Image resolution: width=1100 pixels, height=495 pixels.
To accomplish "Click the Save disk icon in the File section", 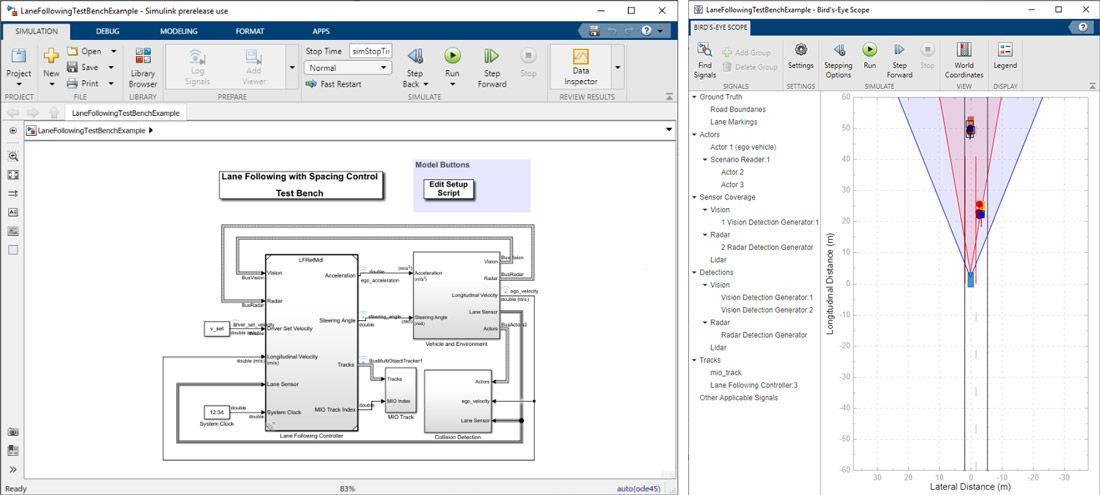I will click(x=73, y=67).
